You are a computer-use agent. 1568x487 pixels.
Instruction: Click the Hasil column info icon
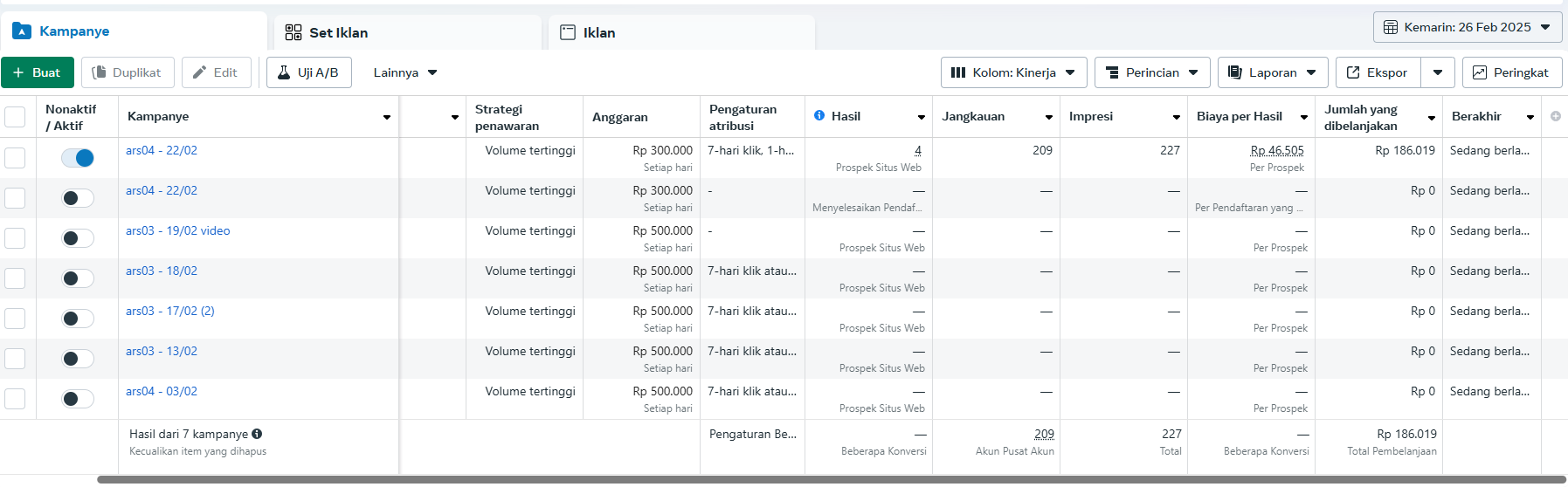(x=819, y=115)
